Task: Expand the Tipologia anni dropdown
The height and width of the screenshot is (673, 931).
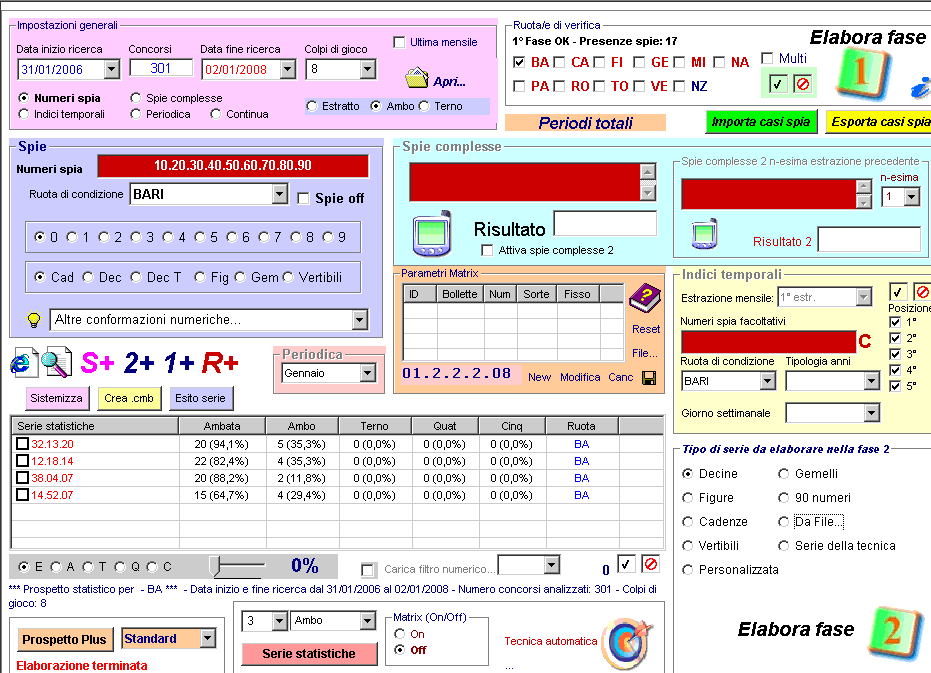Action: point(871,381)
